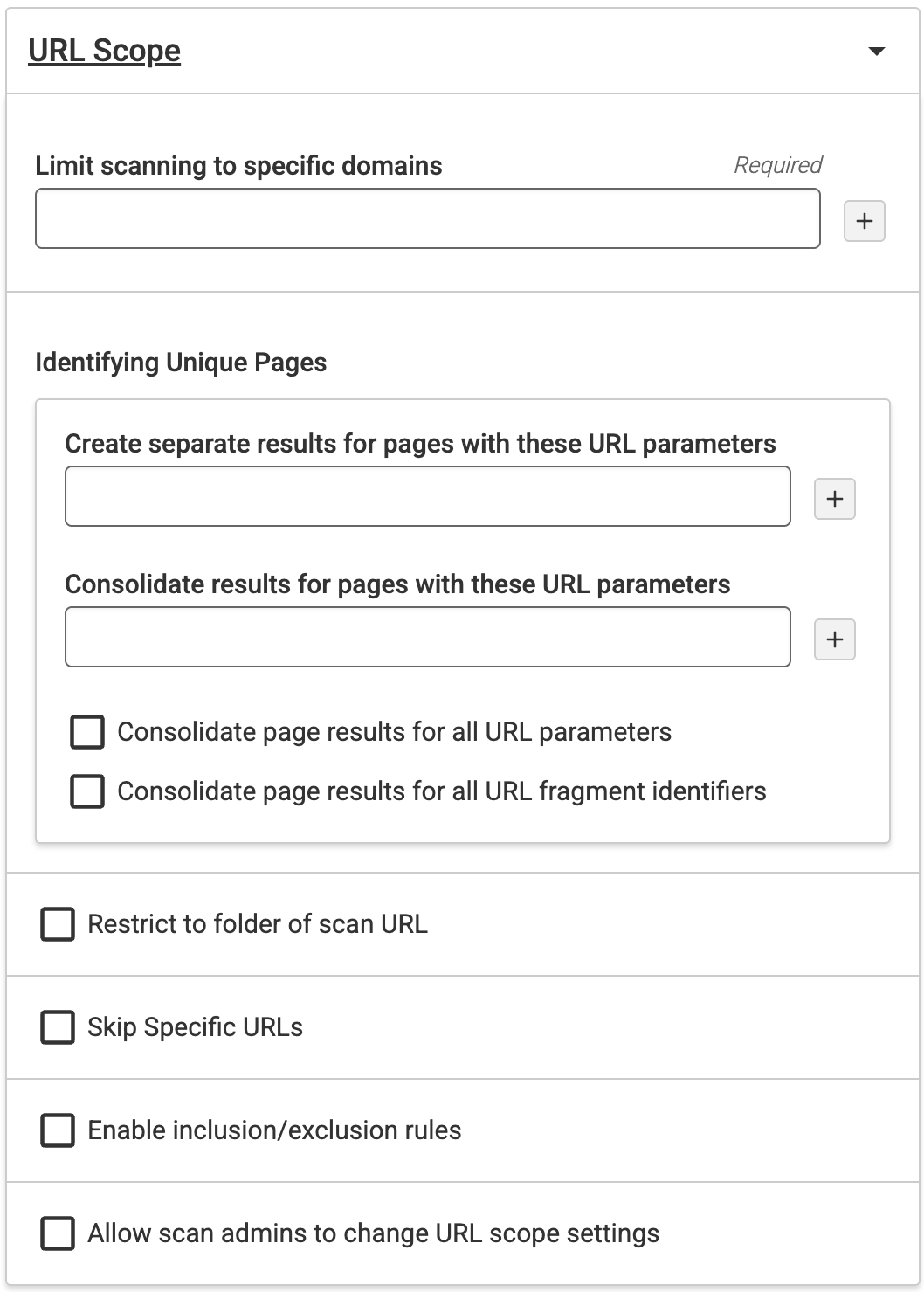
Task: Check Consolidate results for all URL fragment identifiers
Action: point(87,791)
